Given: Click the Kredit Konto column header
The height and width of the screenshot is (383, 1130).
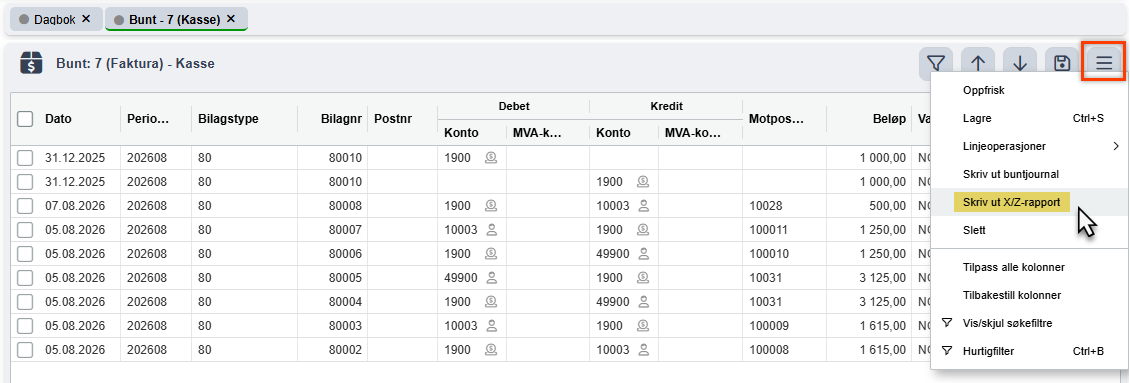Looking at the screenshot, I should (x=613, y=133).
